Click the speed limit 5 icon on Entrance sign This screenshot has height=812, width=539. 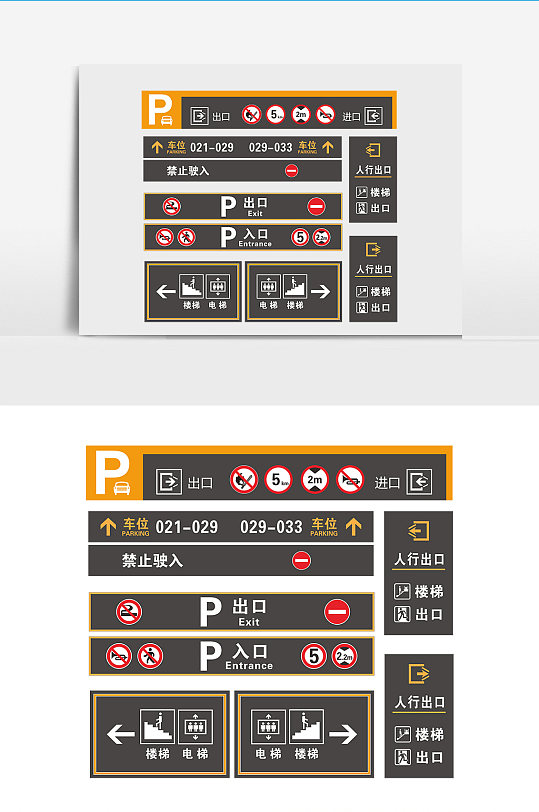(314, 656)
